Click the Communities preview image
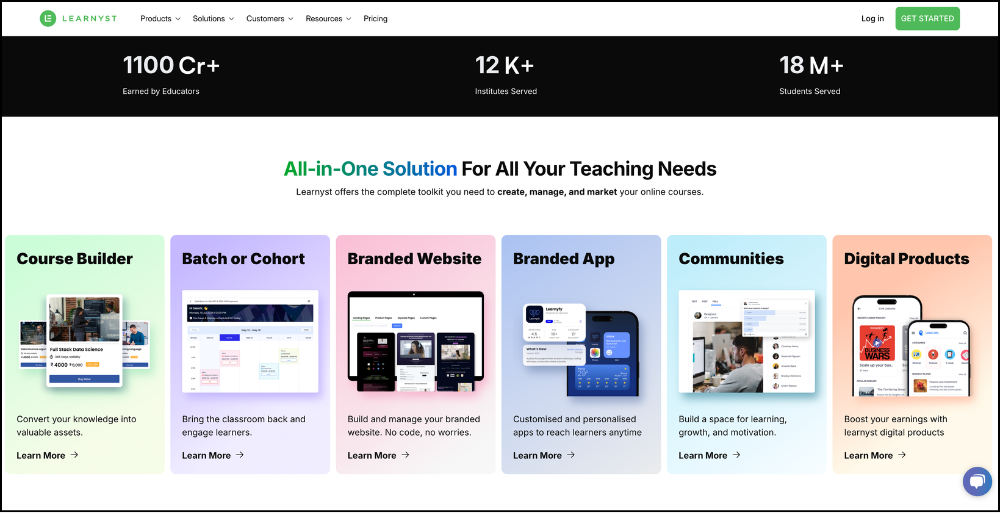Viewport: 1000px width, 517px height. [747, 341]
